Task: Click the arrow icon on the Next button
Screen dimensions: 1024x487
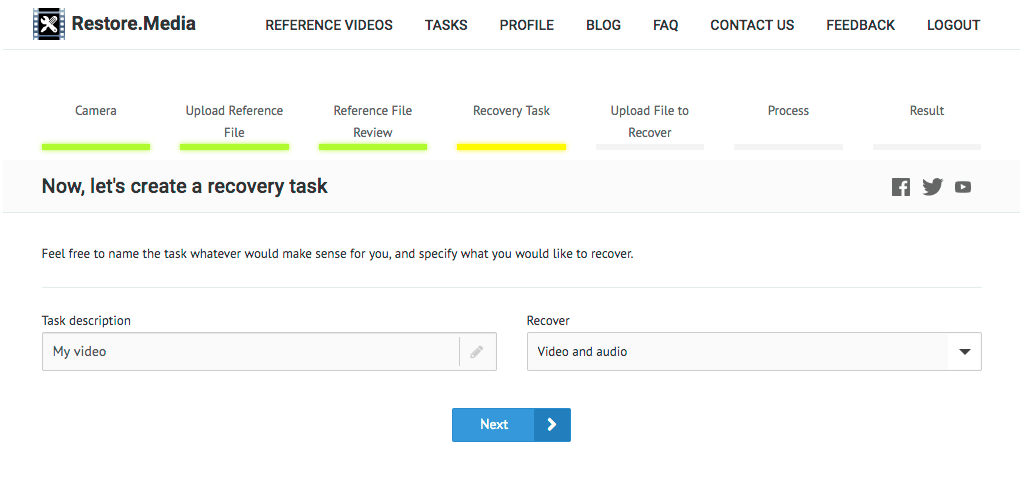Action: (x=552, y=424)
